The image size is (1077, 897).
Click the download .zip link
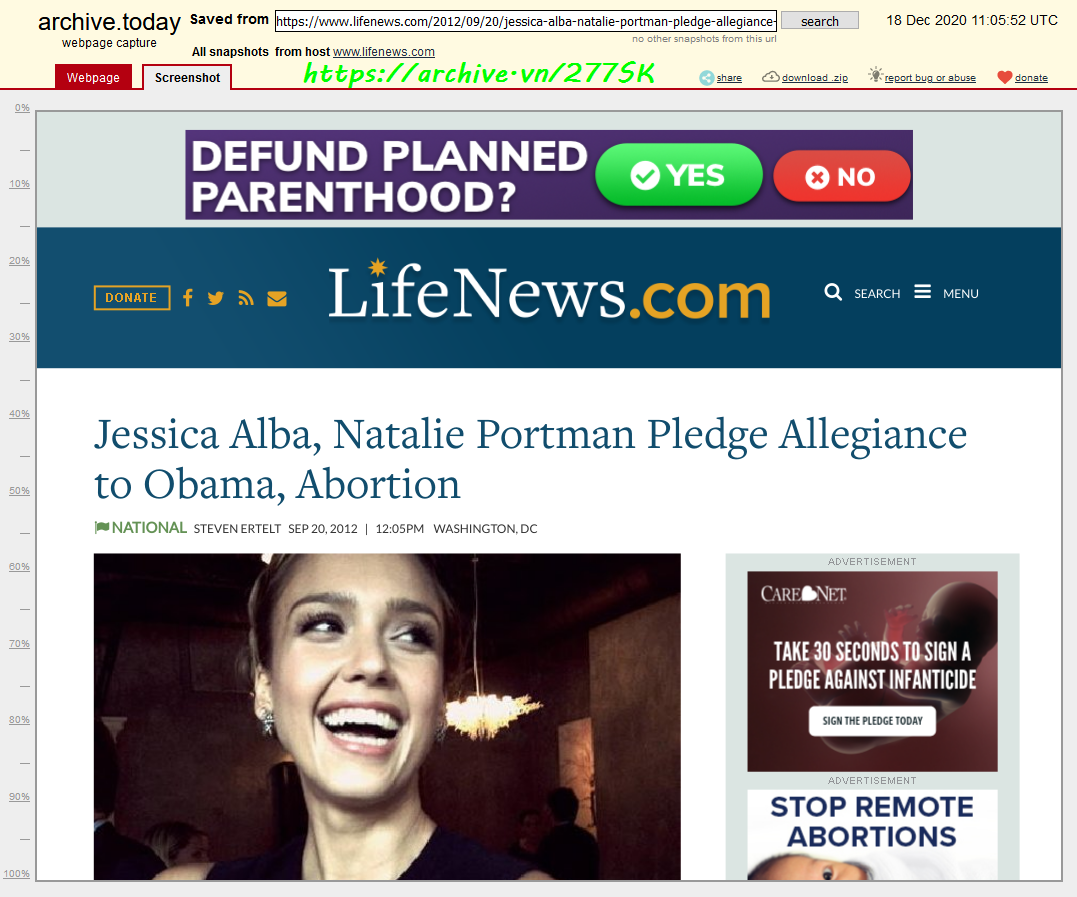[815, 78]
